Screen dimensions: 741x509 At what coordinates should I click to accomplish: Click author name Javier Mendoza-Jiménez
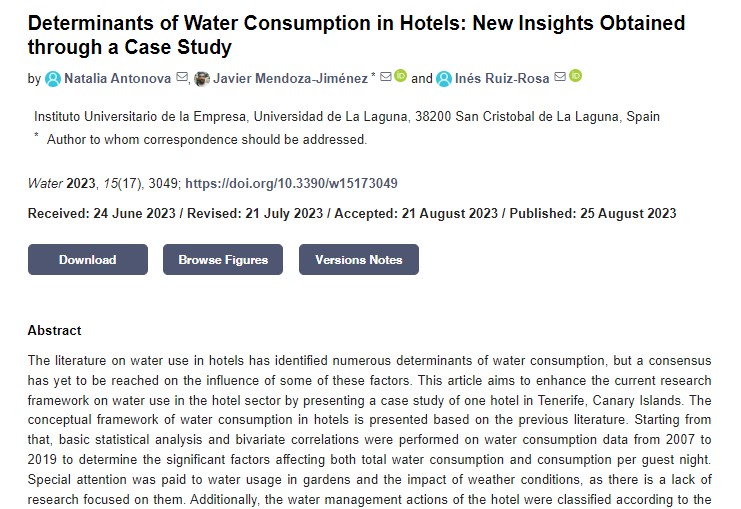coord(290,78)
